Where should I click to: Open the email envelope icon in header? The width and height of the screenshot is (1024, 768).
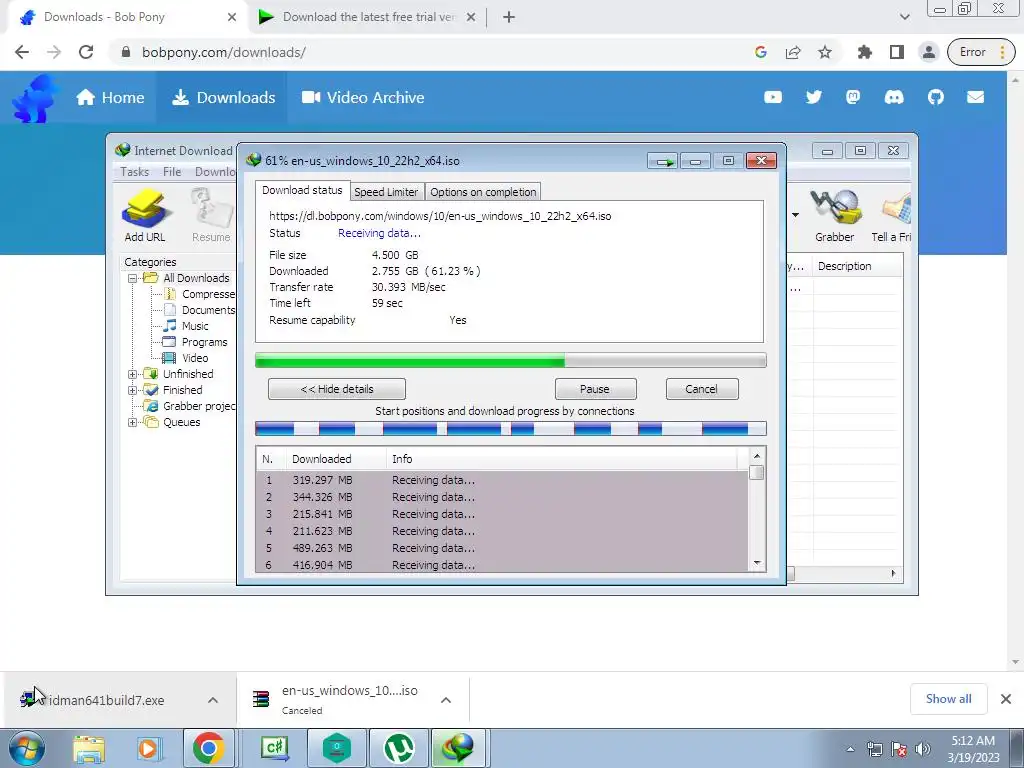click(x=976, y=97)
